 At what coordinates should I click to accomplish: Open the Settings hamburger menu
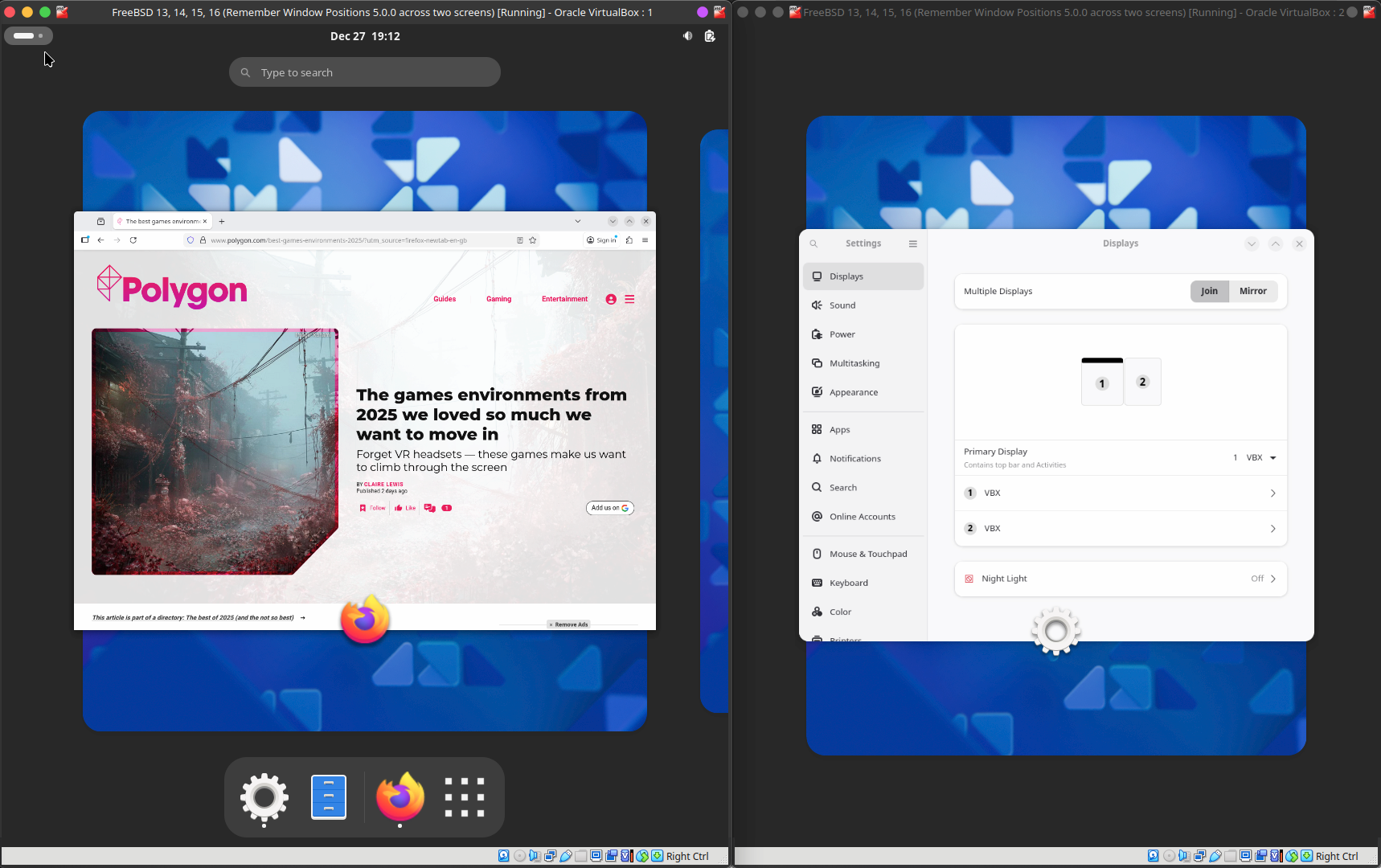[x=913, y=244]
